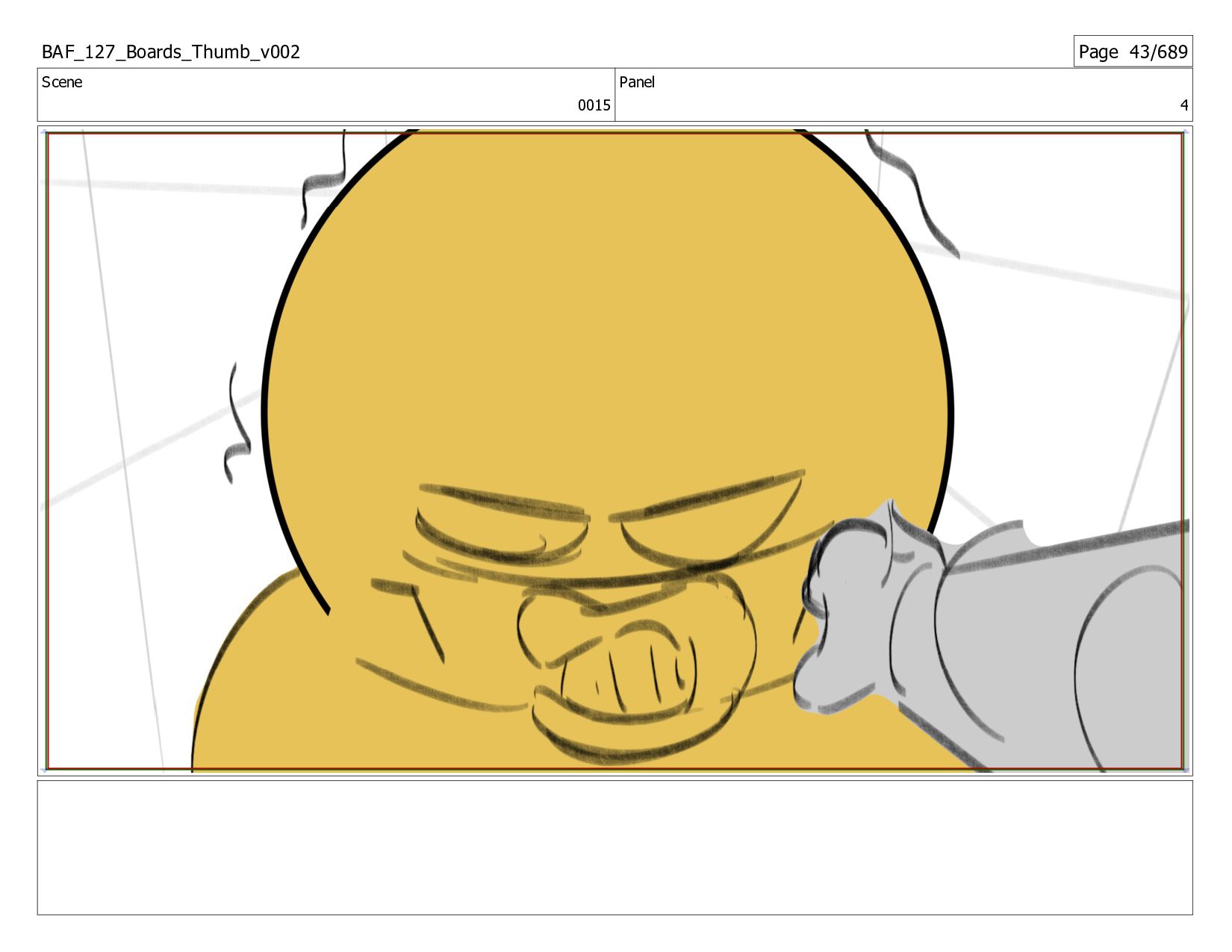Screen dimensions: 1232x952
Task: Click the storyboard panel drawing
Action: click(x=615, y=451)
